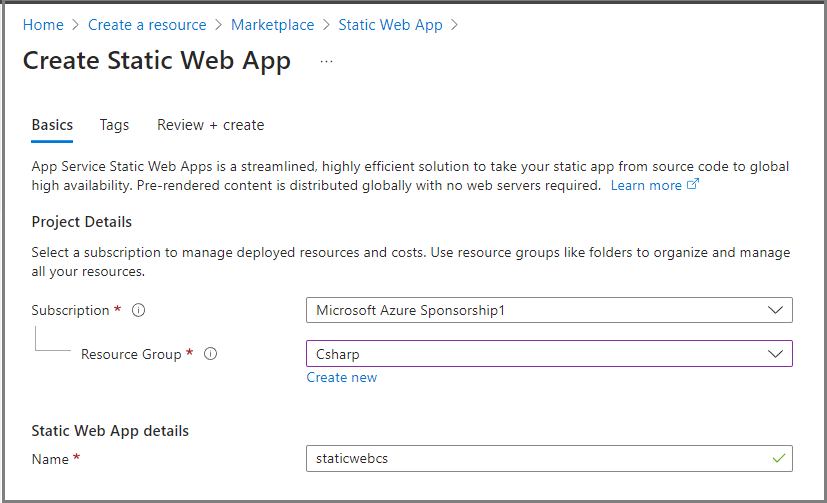Select the Subscription field label
The height and width of the screenshot is (503, 827).
click(70, 310)
